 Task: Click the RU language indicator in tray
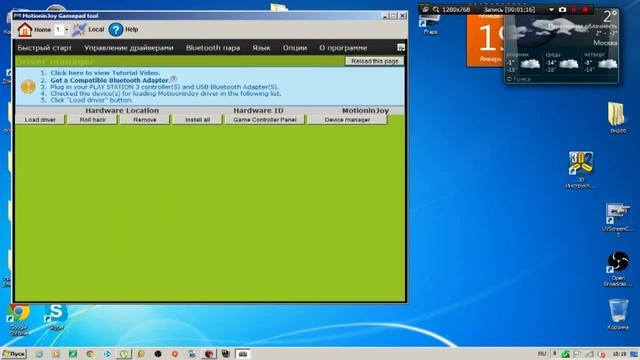pos(542,354)
